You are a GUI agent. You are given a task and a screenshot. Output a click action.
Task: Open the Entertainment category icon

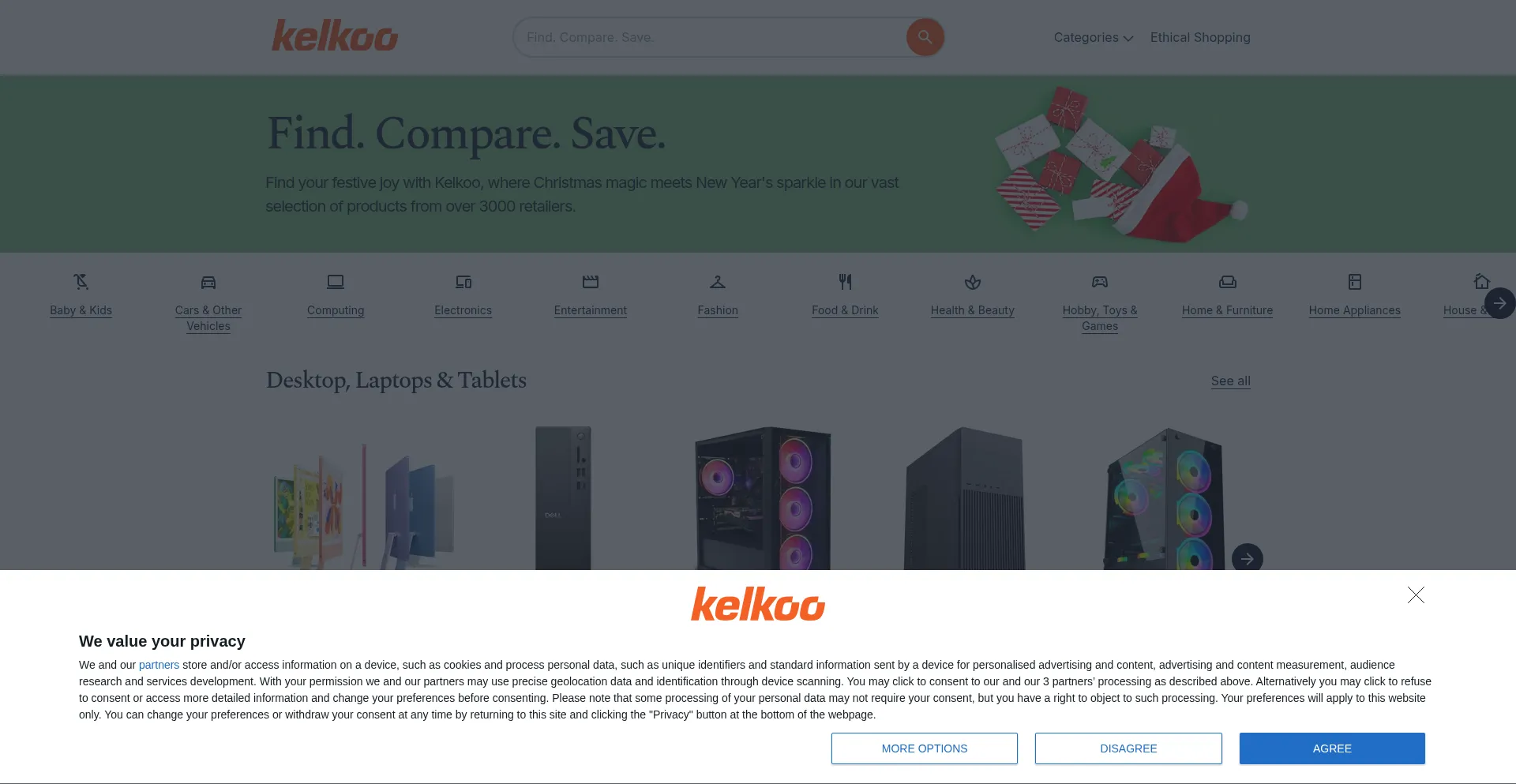click(590, 282)
